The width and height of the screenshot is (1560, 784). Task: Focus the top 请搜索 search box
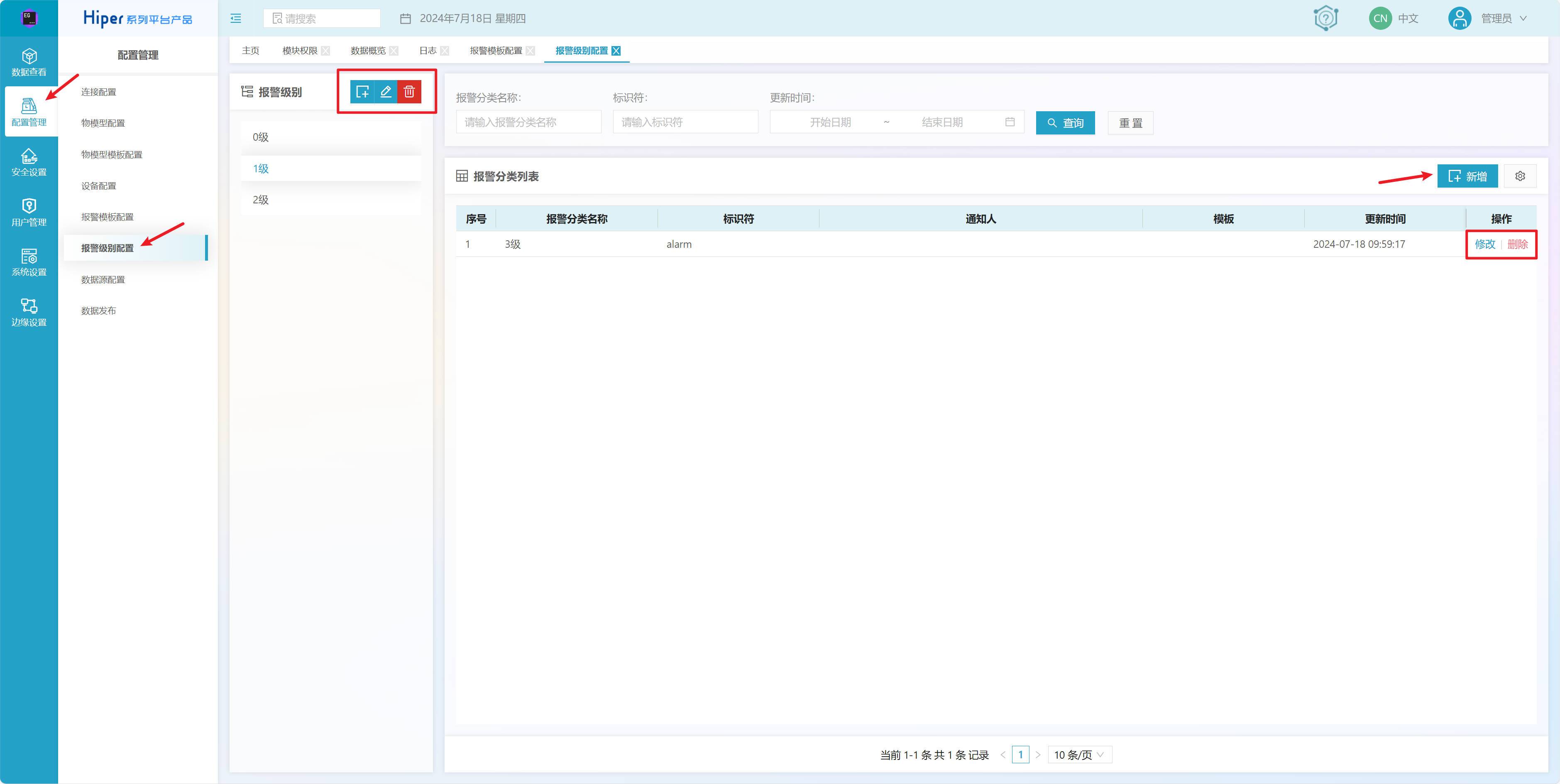pos(322,18)
